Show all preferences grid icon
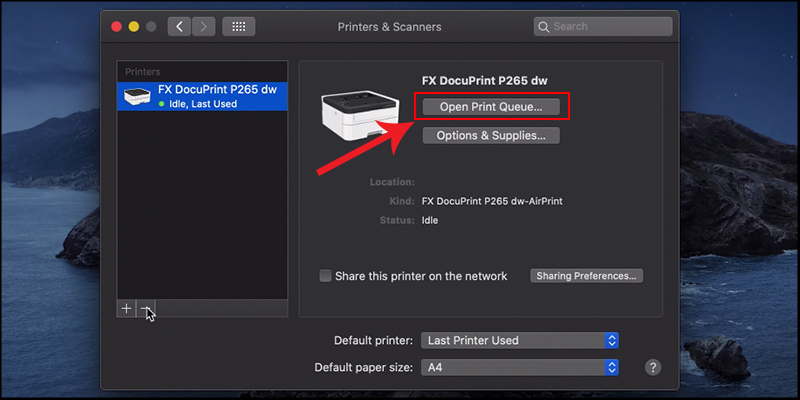This screenshot has height=400, width=800. (239, 27)
